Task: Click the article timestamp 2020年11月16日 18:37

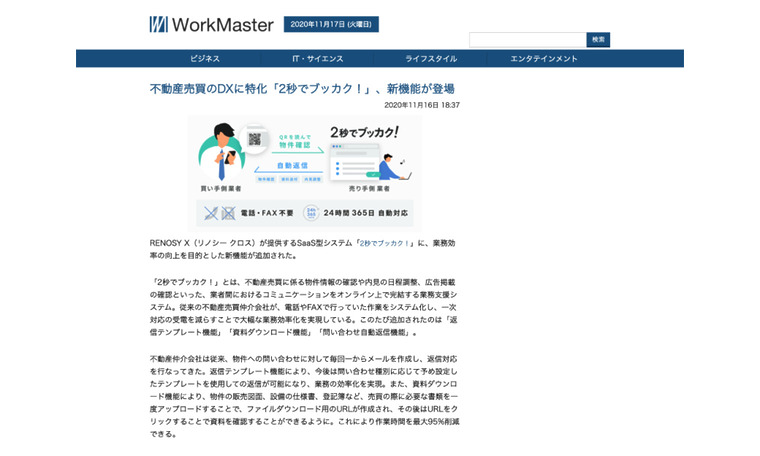Action: [x=422, y=104]
